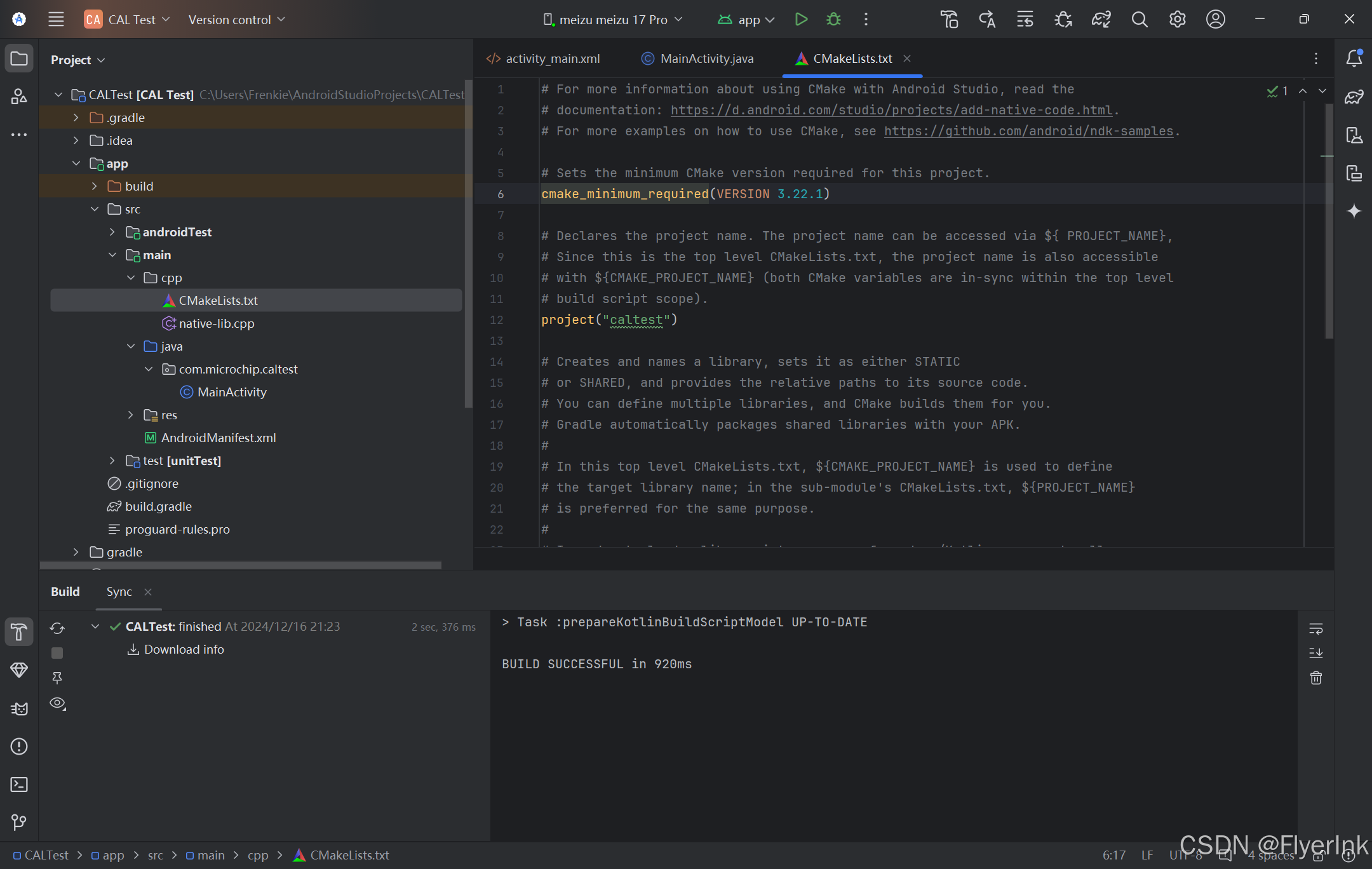Click Download info in build tree
Screen dimensions: 1372x869
184,649
